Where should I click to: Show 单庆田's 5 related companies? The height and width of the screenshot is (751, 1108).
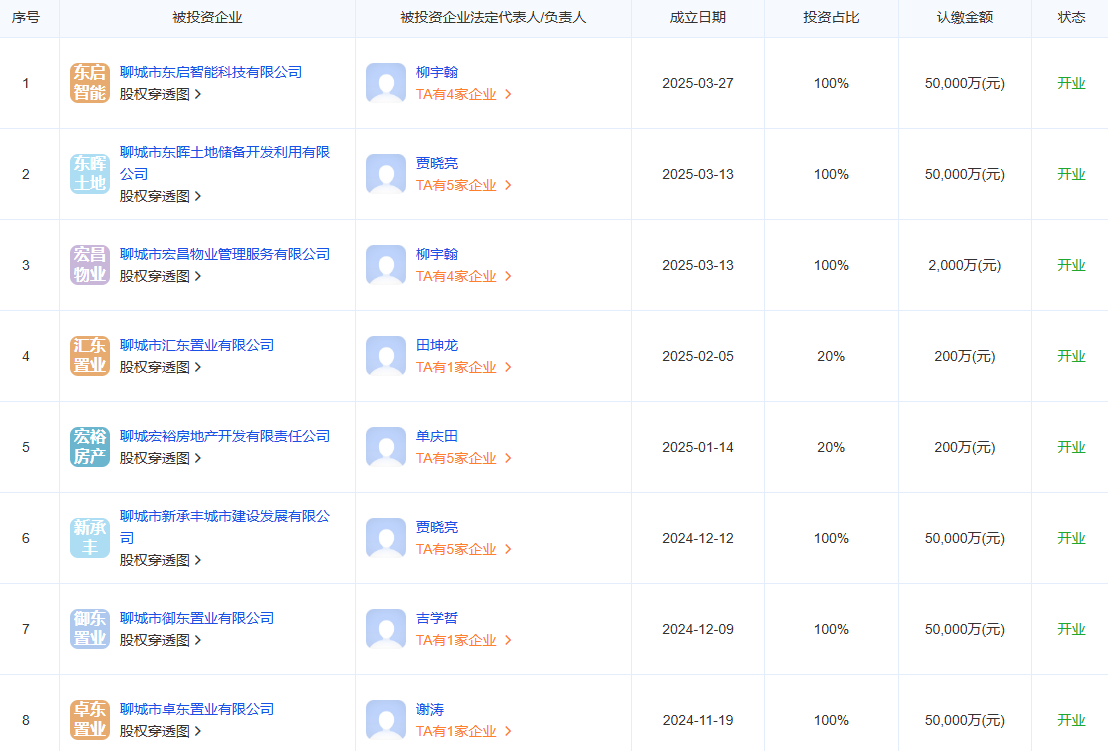463,458
